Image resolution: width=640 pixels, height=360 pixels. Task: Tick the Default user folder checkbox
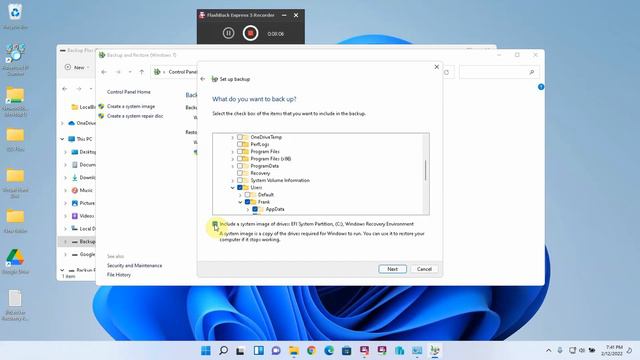247,195
